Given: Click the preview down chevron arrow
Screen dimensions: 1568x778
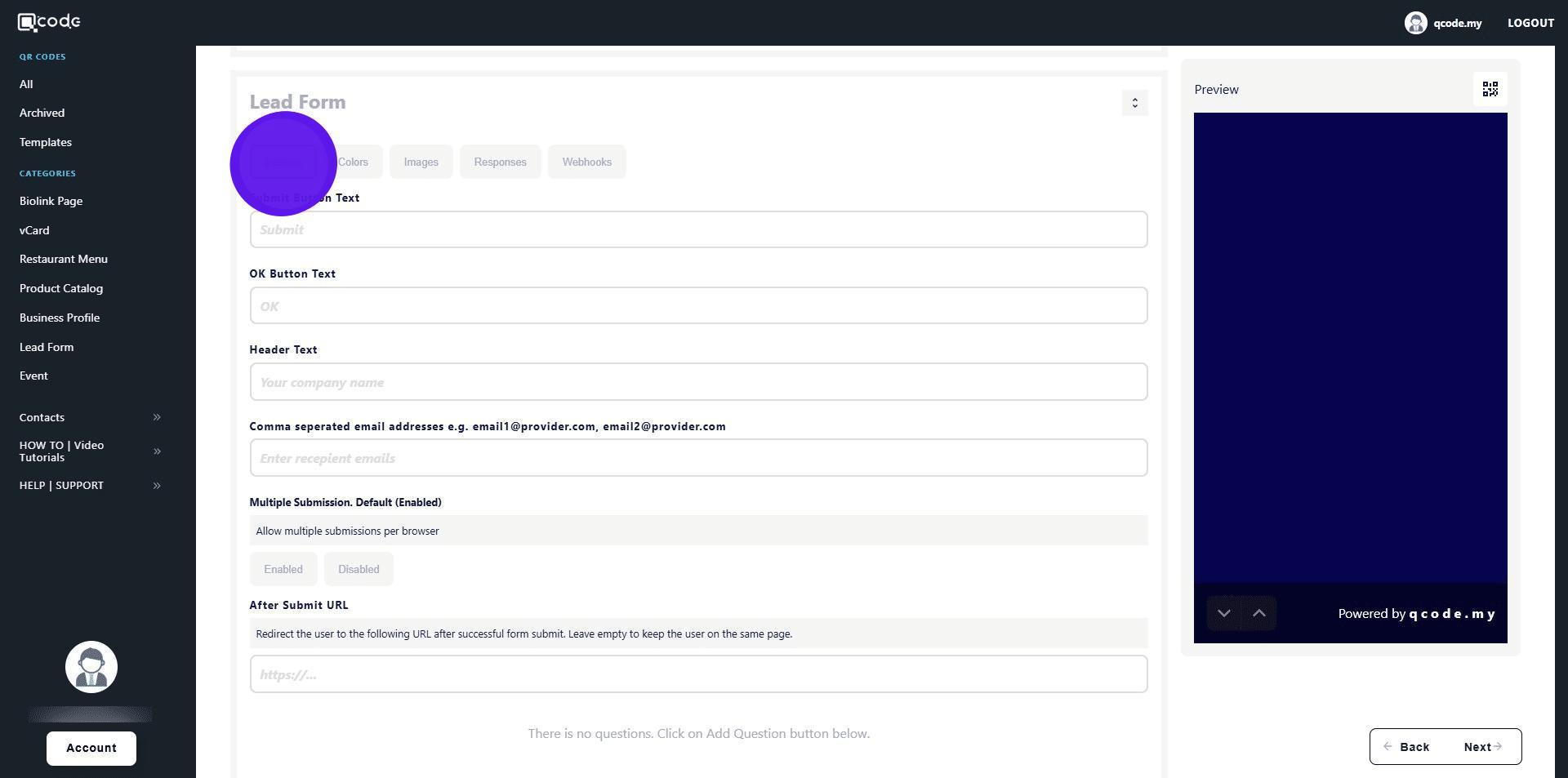Looking at the screenshot, I should (x=1223, y=613).
